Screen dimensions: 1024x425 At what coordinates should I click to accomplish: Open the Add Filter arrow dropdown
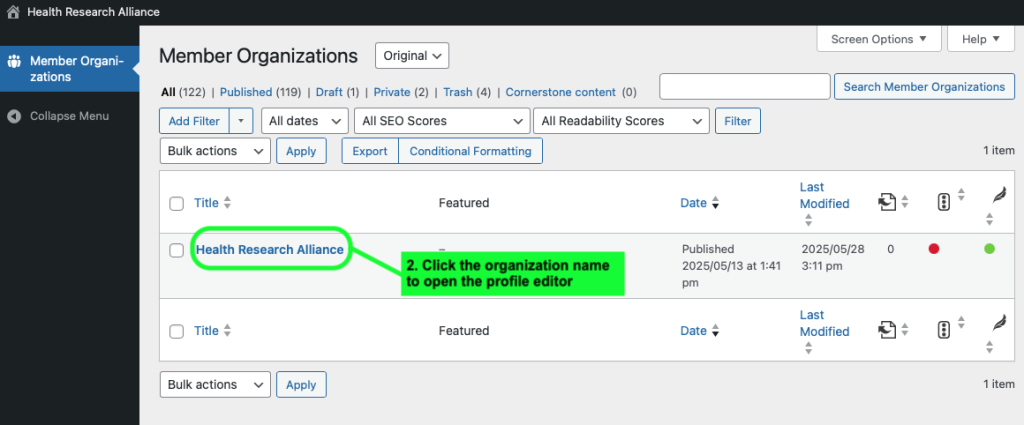[241, 121]
